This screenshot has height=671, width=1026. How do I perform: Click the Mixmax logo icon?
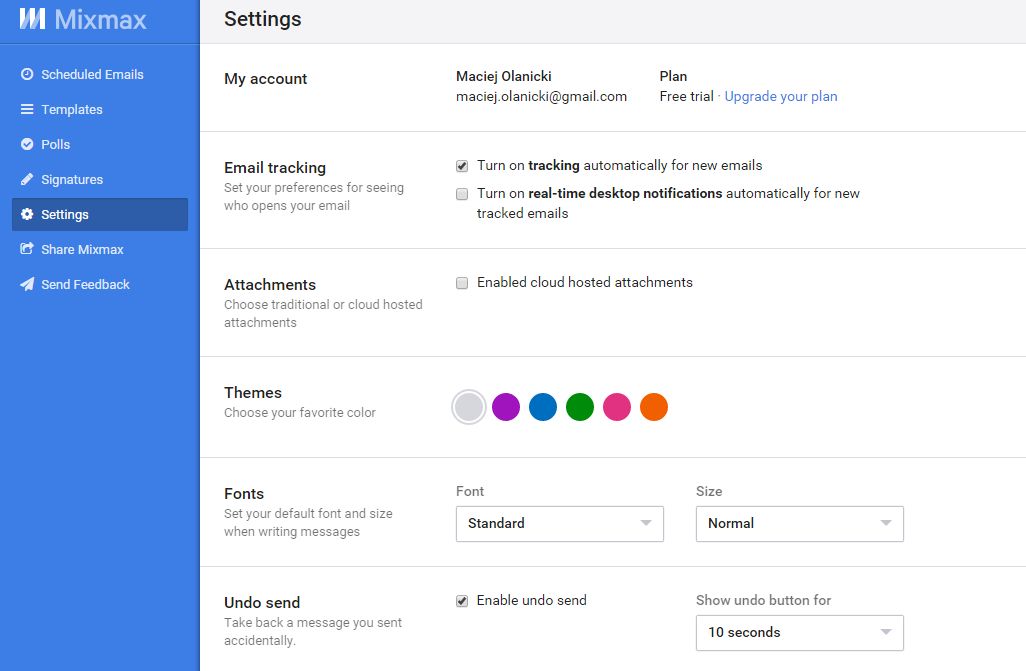tap(33, 19)
